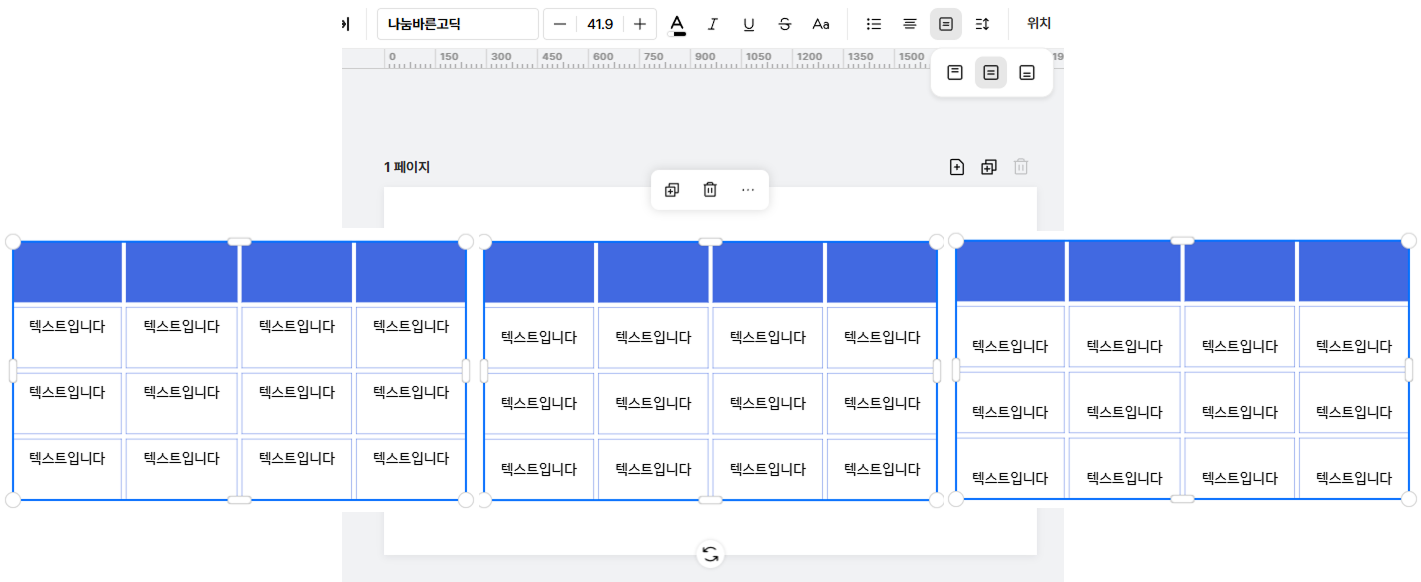Apply strikethrough formatting
Screen dimensions: 1421x582
coord(784,24)
